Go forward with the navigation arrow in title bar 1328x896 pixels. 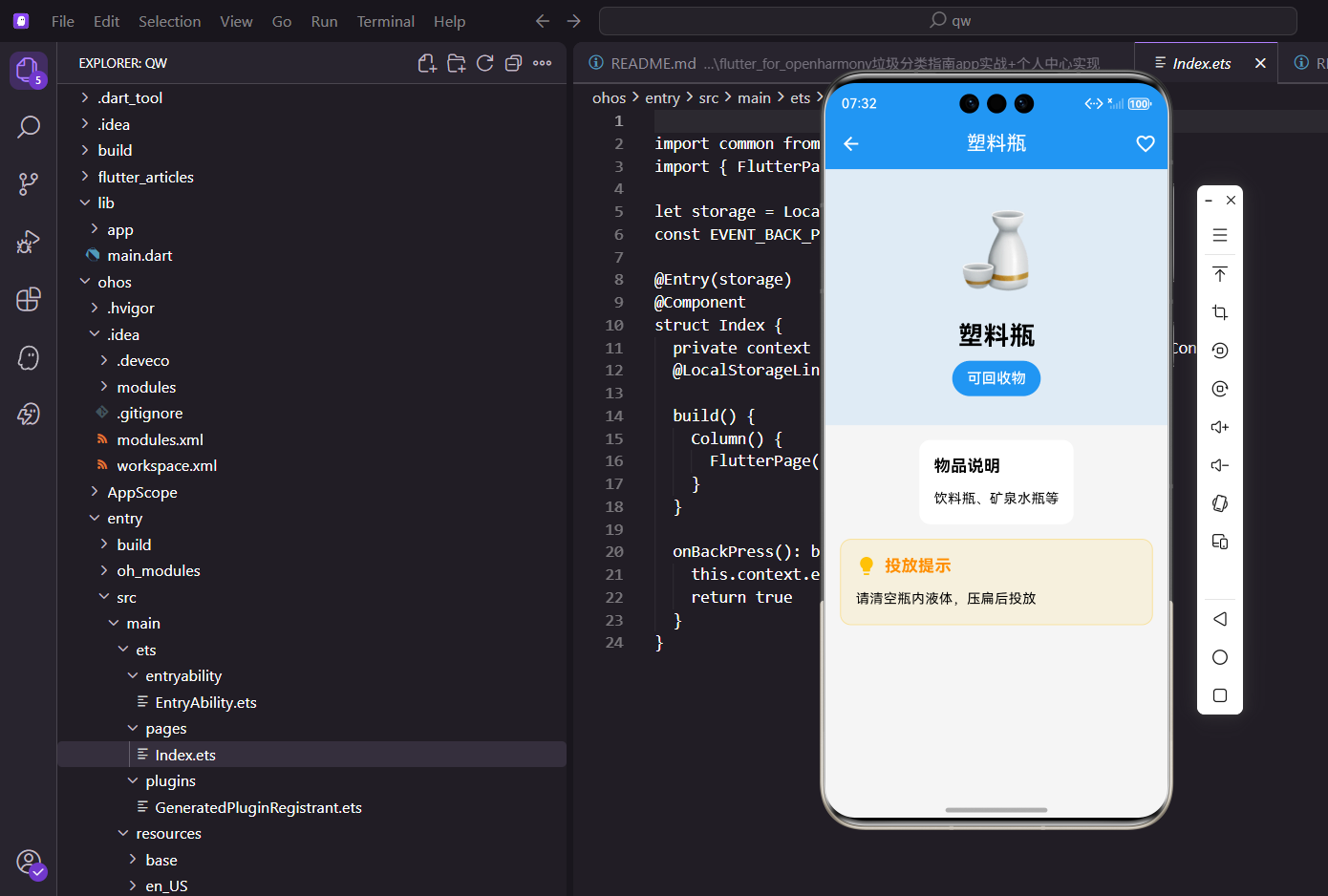tap(573, 21)
